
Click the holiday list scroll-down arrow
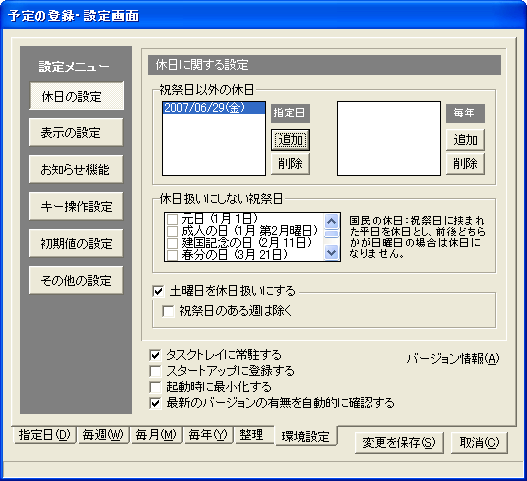[332, 252]
